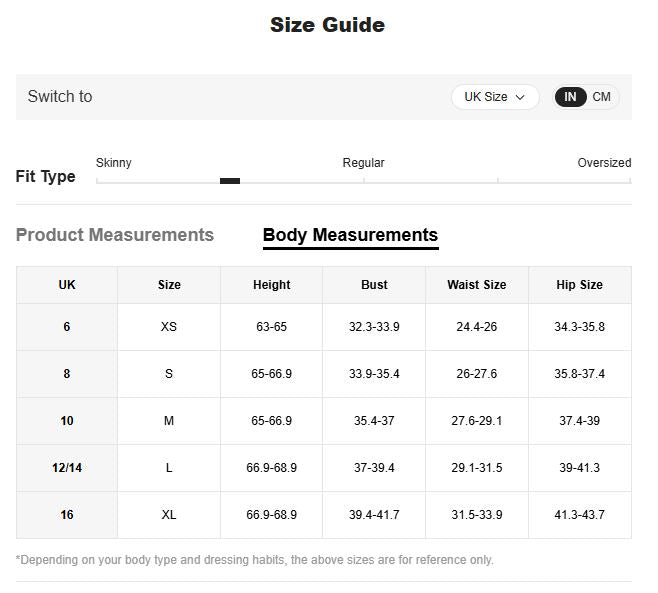Screen dimensions: 658x593
Task: Click the Switch to label
Action: coord(60,97)
